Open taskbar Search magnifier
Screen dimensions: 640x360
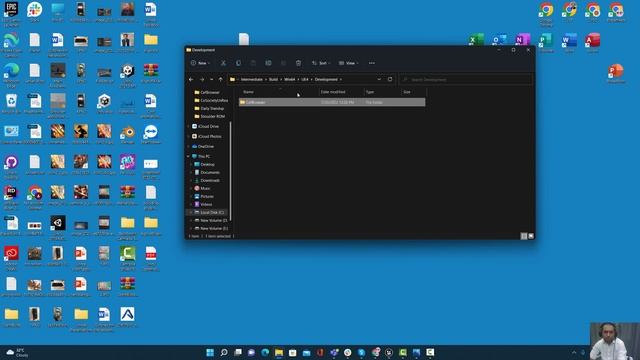(x=224, y=352)
